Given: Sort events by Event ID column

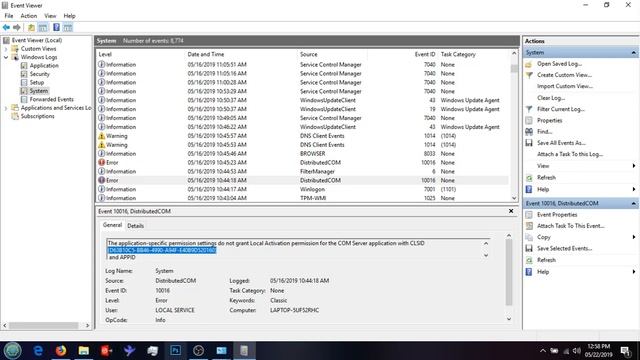Looking at the screenshot, I should [425, 54].
